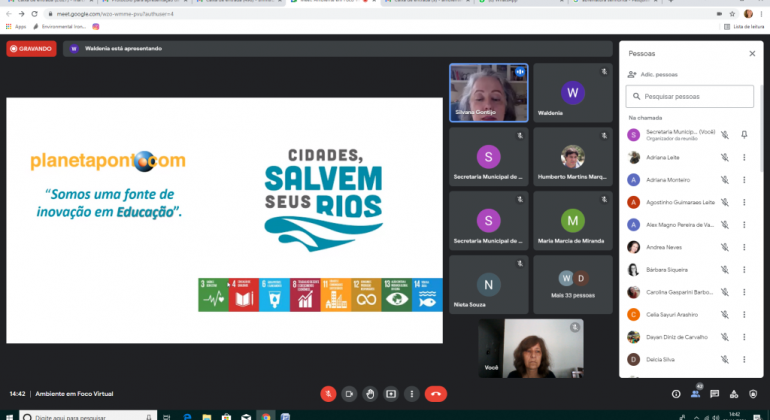Bookmark this page with the star icon
The image size is (770, 420).
click(732, 14)
